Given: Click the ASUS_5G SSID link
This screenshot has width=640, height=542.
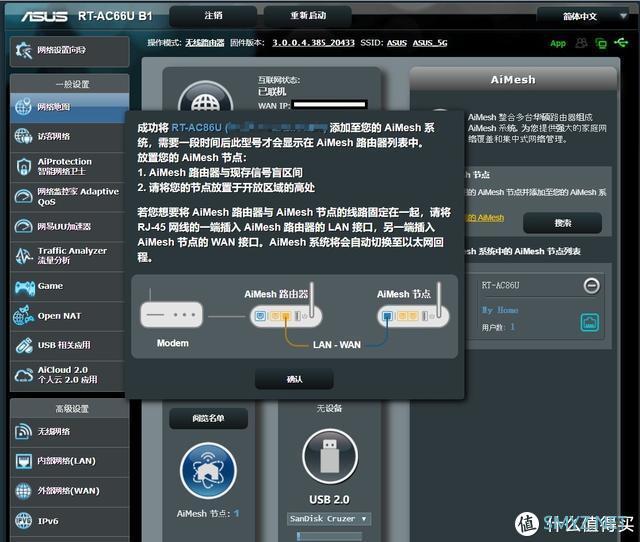Looking at the screenshot, I should pos(430,43).
